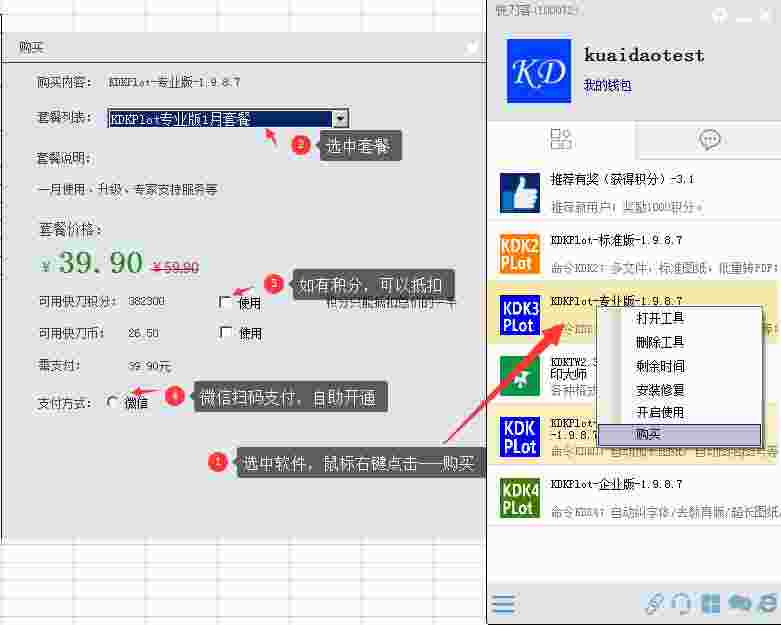Open the 我的钱包 link
Screen dimensions: 781x625
(607, 86)
